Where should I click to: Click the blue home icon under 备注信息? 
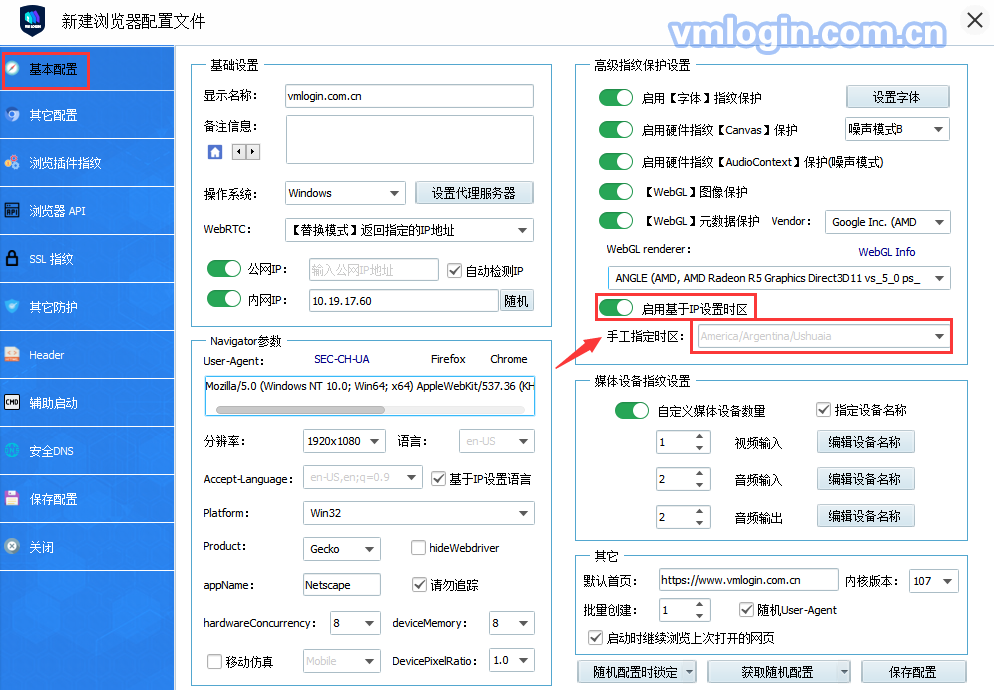[x=215, y=152]
